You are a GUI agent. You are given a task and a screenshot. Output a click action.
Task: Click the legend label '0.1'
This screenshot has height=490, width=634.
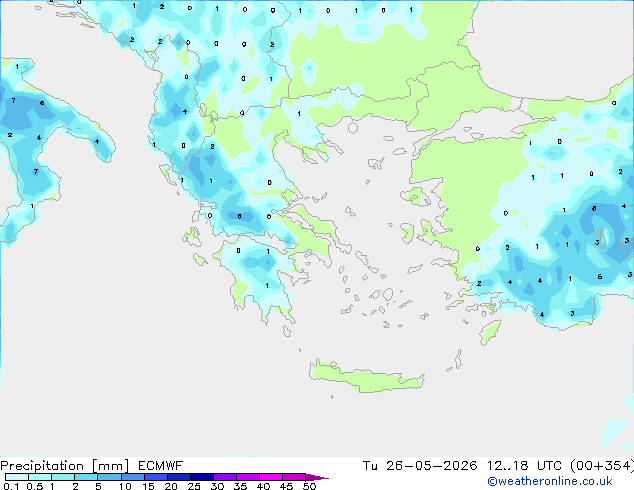click(11, 486)
